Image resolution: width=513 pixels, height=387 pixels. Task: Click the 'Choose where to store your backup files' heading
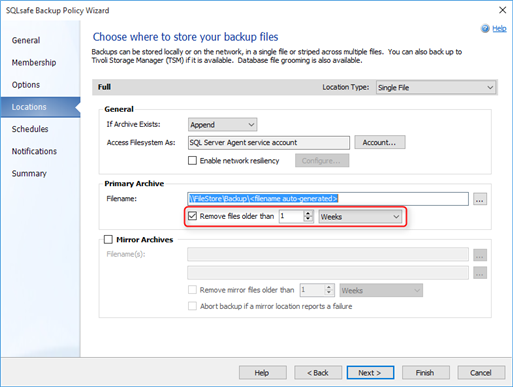(x=185, y=37)
